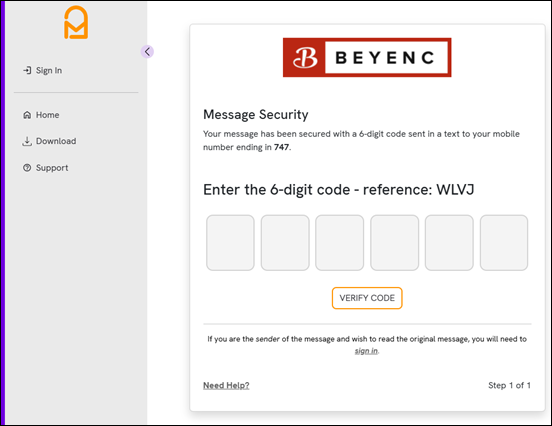Click the Support question mark icon
The image size is (552, 426).
(x=27, y=168)
